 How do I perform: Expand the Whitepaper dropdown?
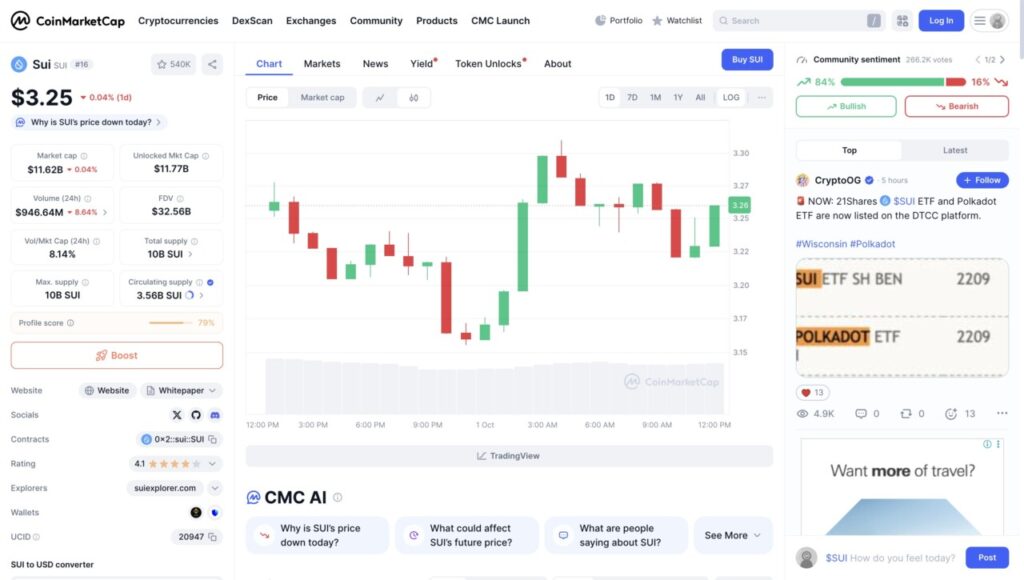[181, 391]
